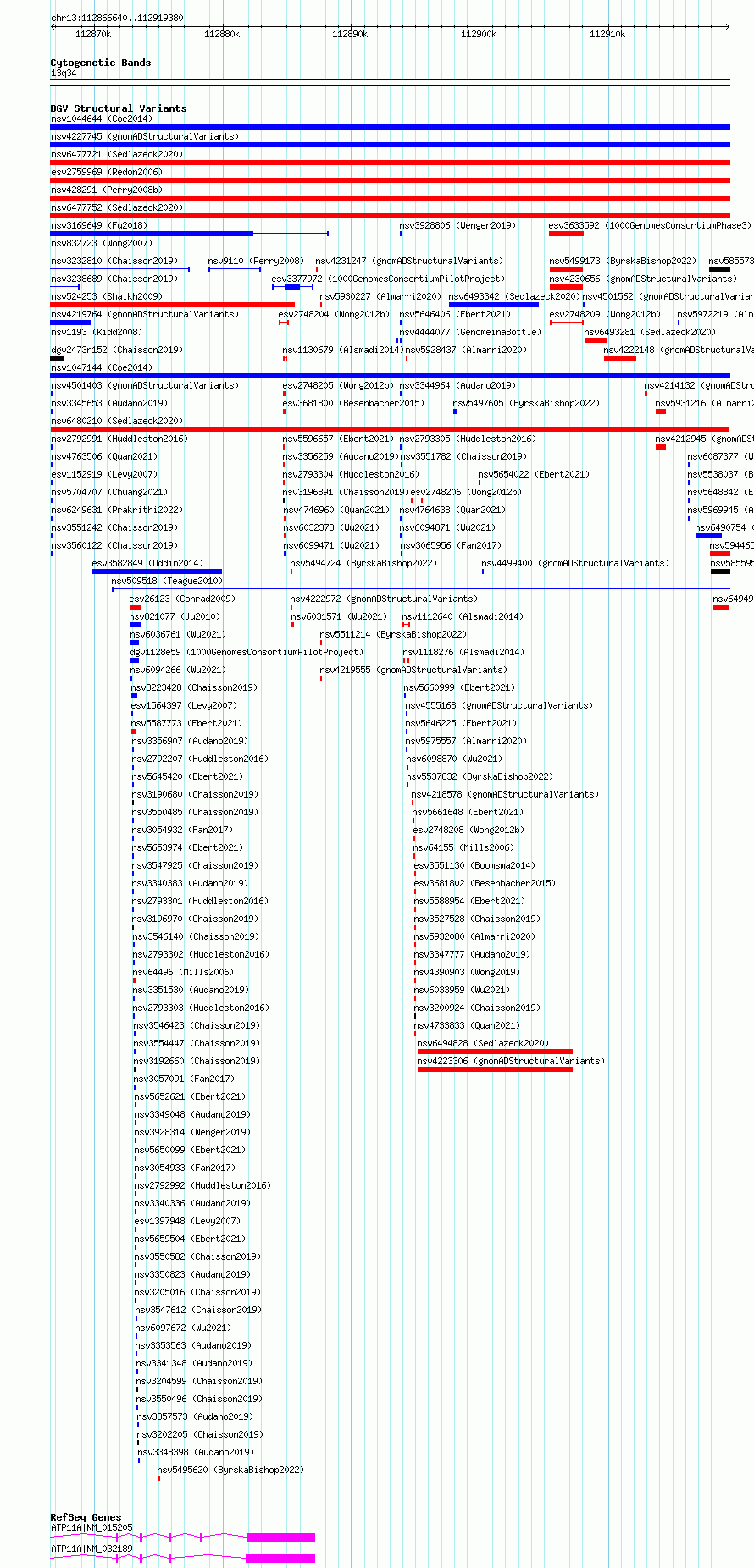Click nsv4555168 (gnomADStructuralVariants) label
754x1568 pixels.
pyautogui.click(x=499, y=705)
